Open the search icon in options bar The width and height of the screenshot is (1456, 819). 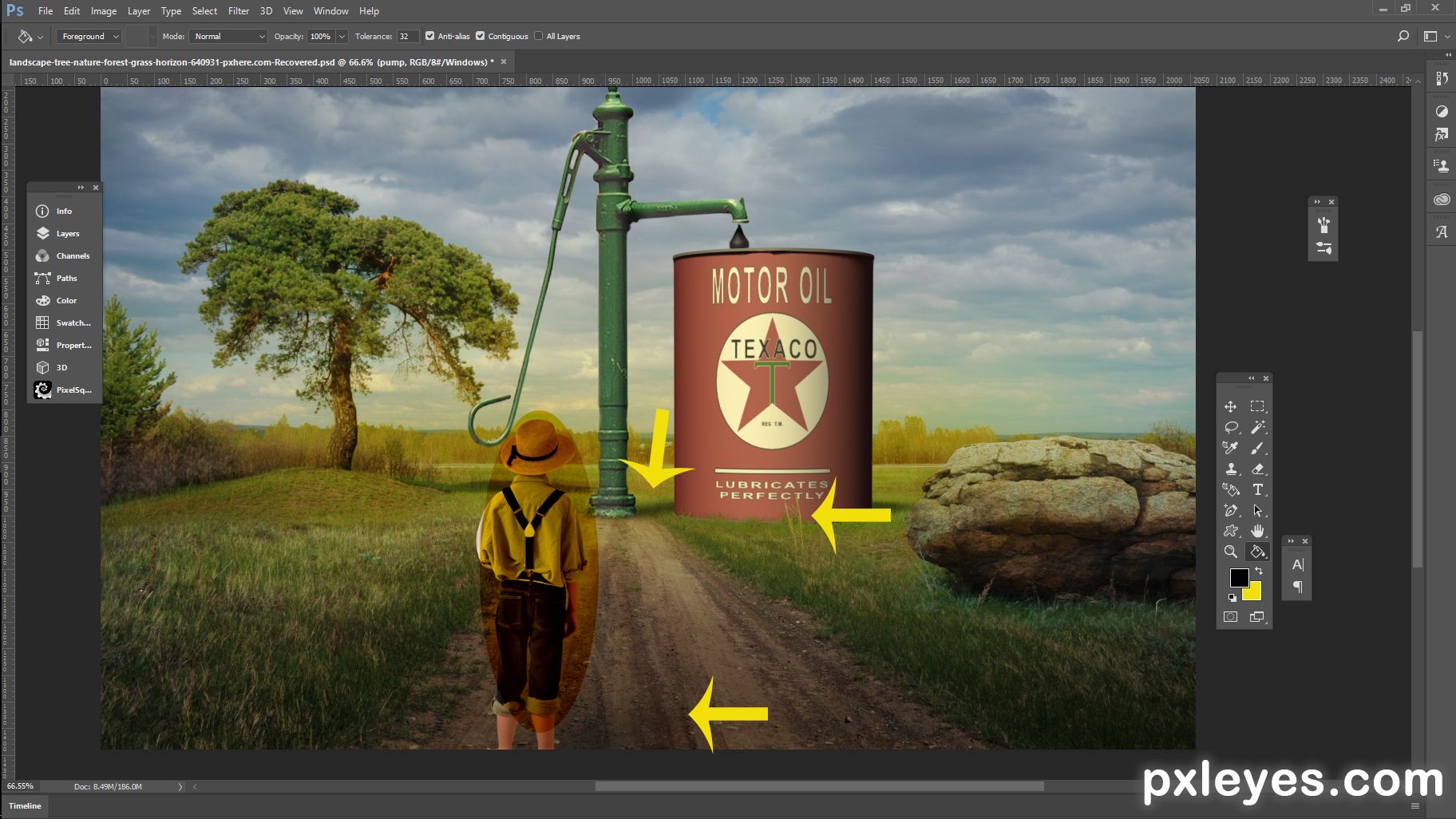click(1403, 36)
